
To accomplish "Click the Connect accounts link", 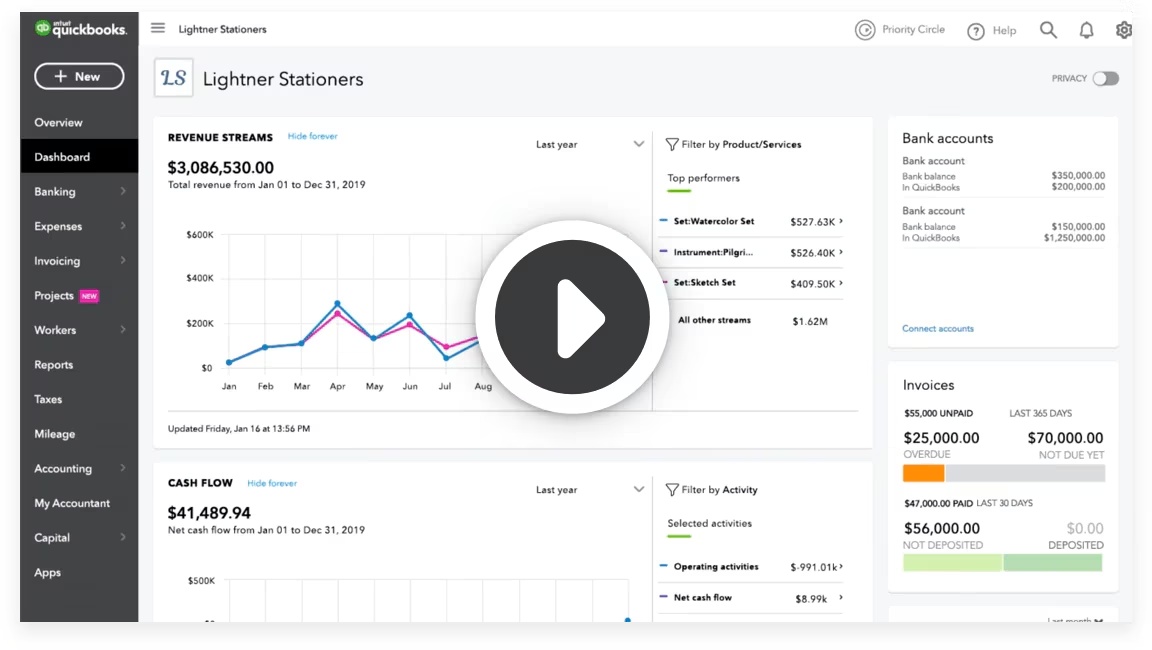I will click(938, 327).
